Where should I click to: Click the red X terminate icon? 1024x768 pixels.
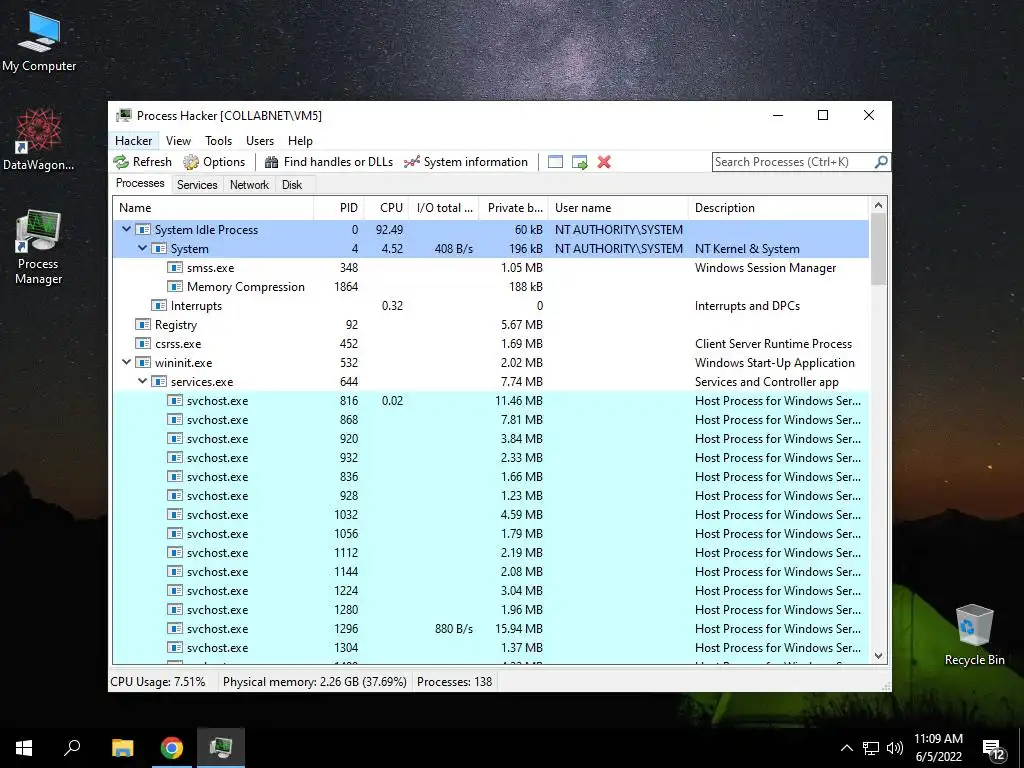tap(604, 162)
